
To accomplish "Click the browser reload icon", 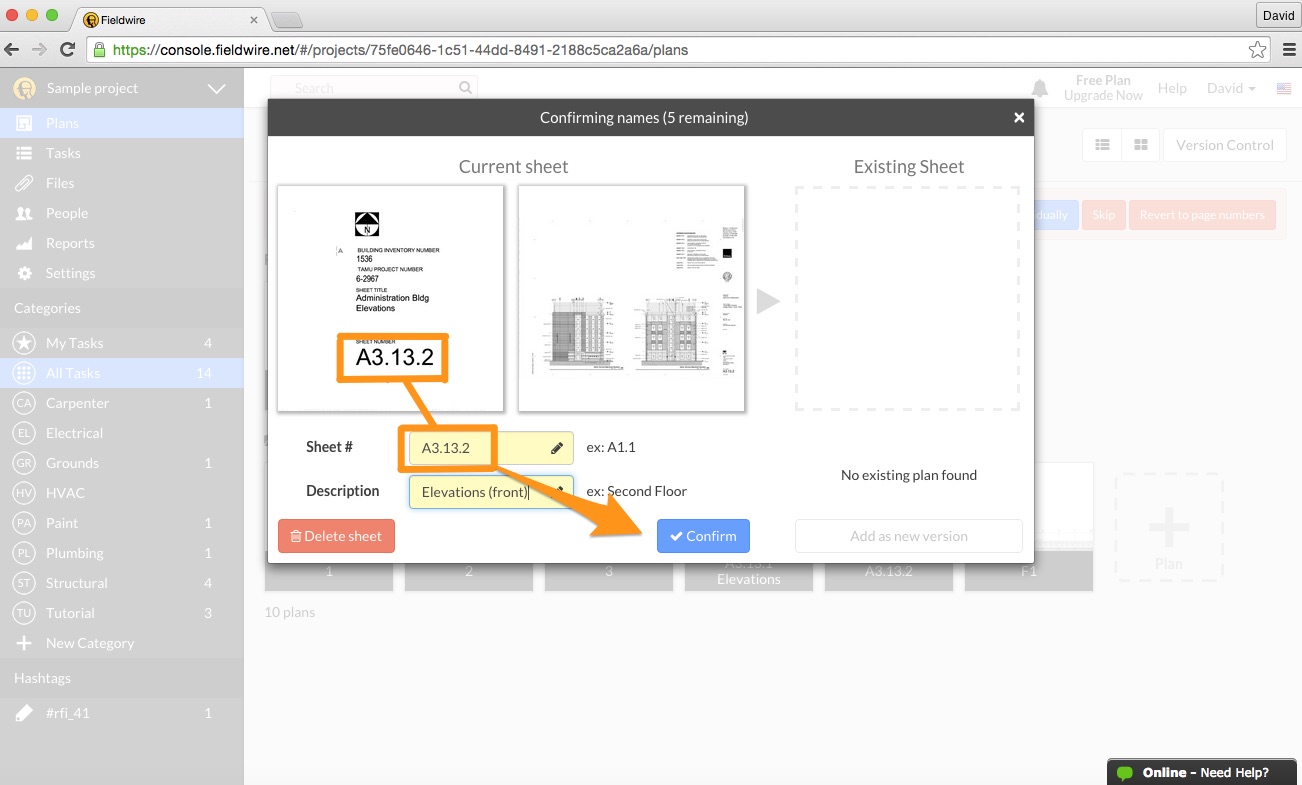I will tap(68, 49).
